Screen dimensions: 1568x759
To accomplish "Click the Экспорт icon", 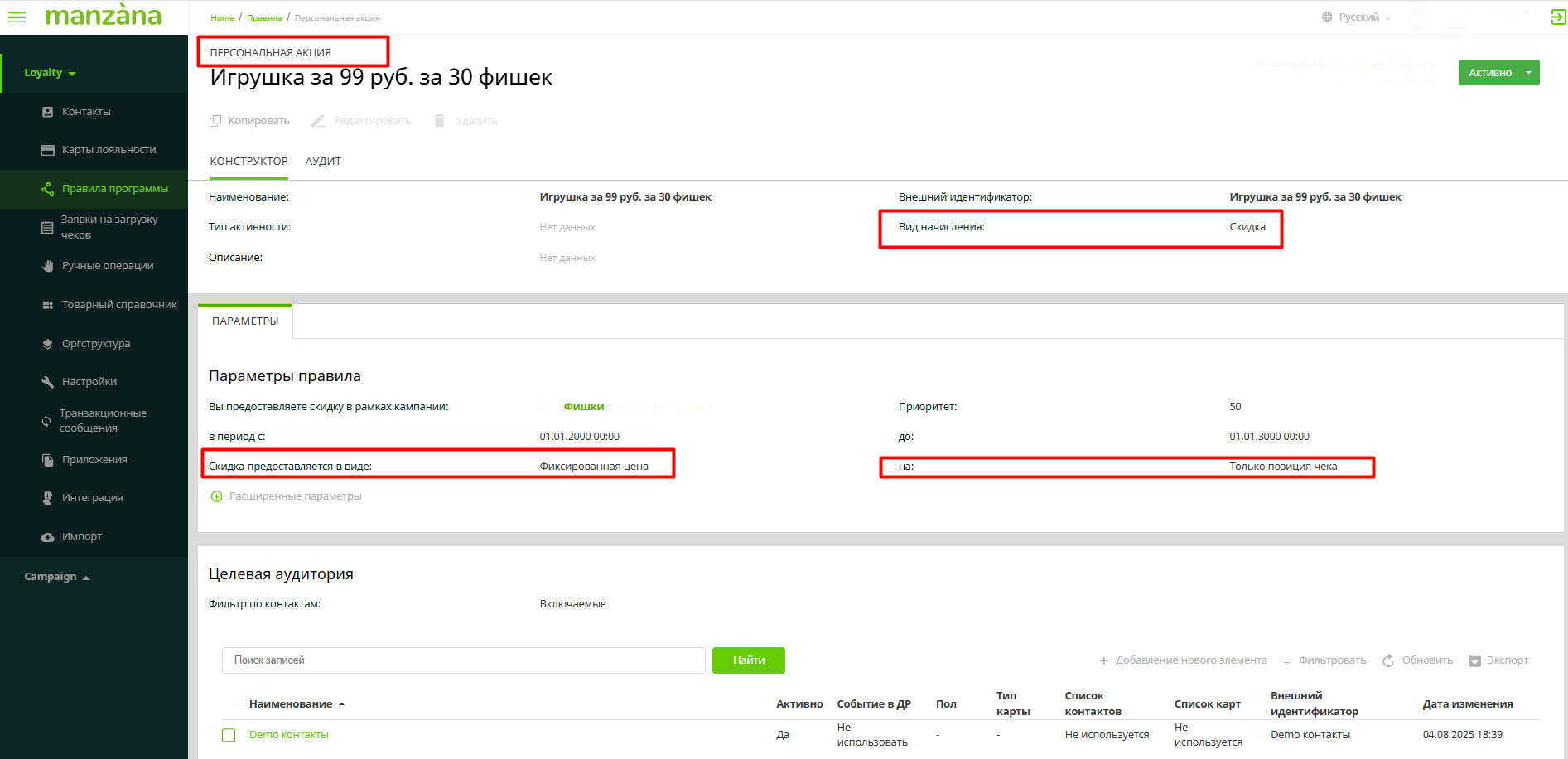I will (1474, 660).
